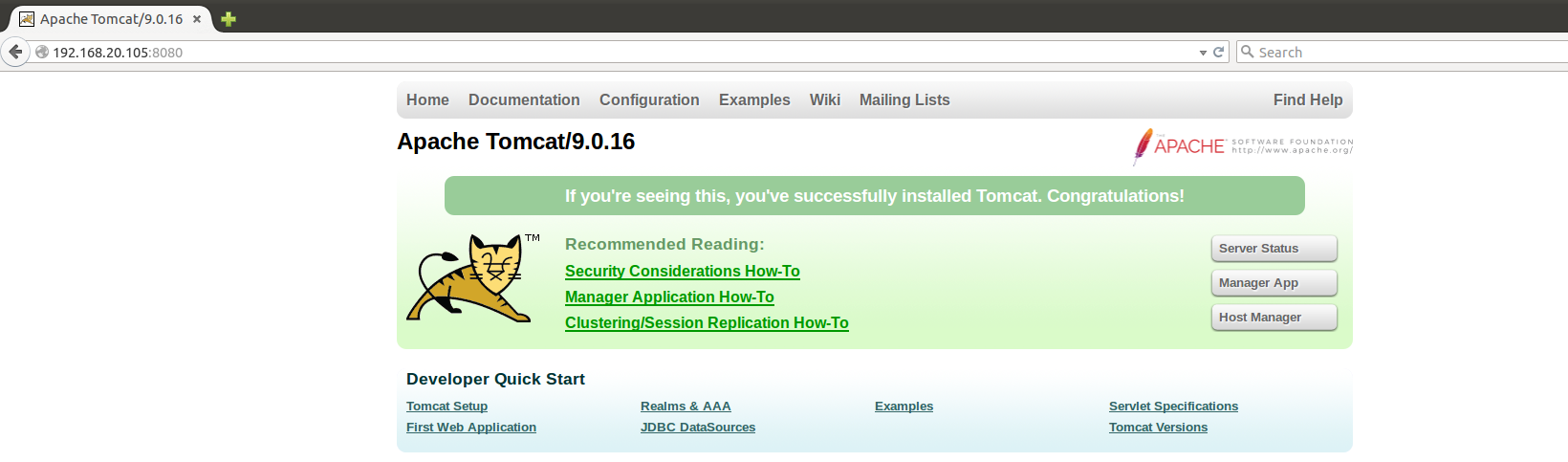The width and height of the screenshot is (1568, 462).
Task: Open the Wiki navigation item
Action: tap(825, 99)
